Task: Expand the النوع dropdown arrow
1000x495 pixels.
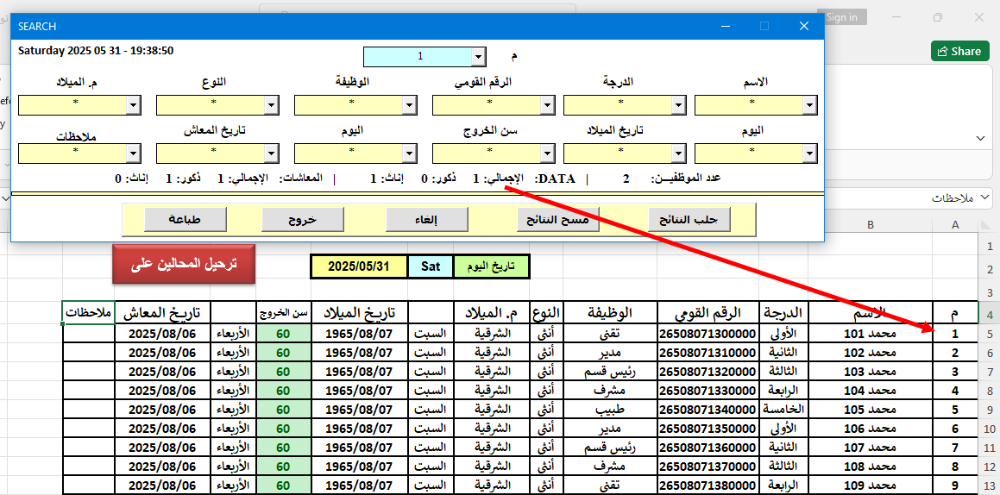Action: [272, 105]
